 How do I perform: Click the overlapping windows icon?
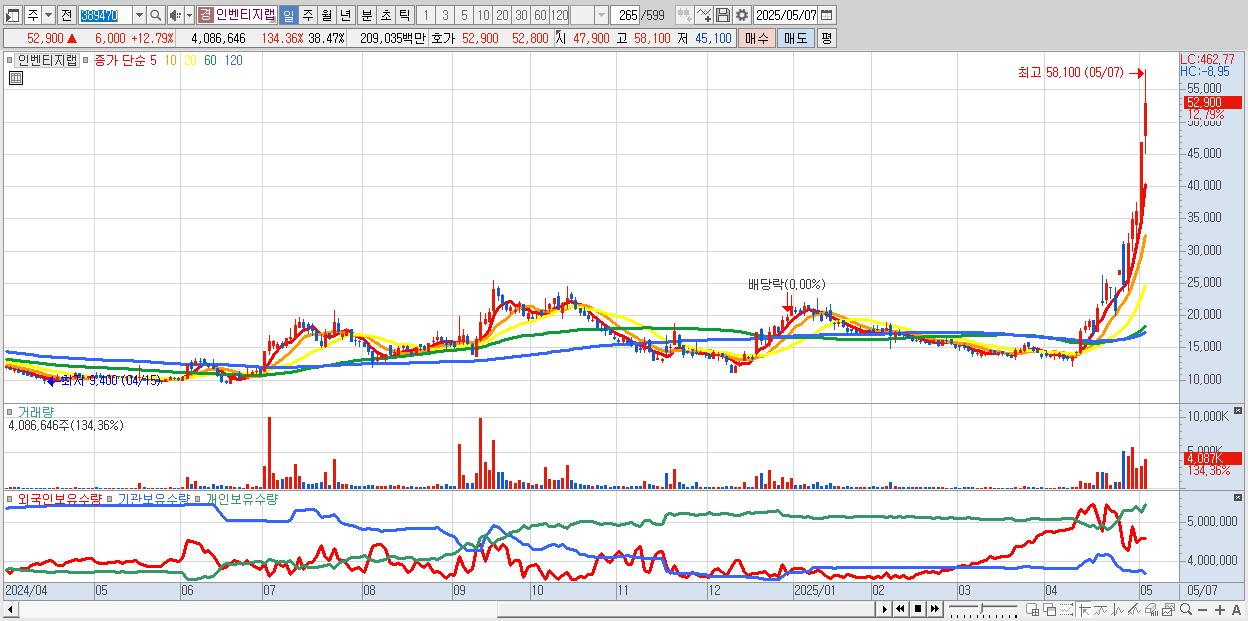pyautogui.click(x=1049, y=609)
